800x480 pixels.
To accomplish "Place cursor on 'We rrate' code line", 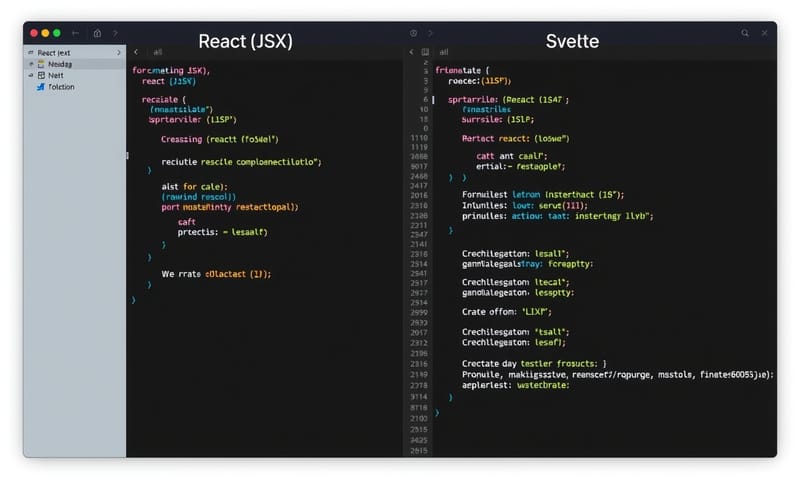I will (216, 273).
